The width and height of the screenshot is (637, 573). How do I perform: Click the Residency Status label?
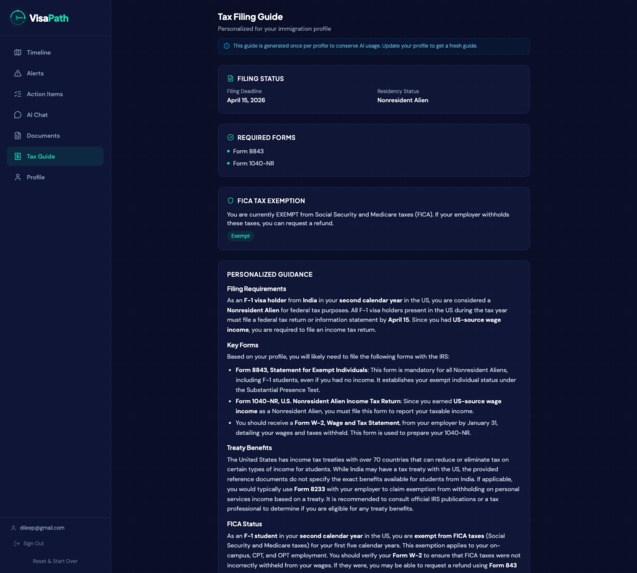398,91
